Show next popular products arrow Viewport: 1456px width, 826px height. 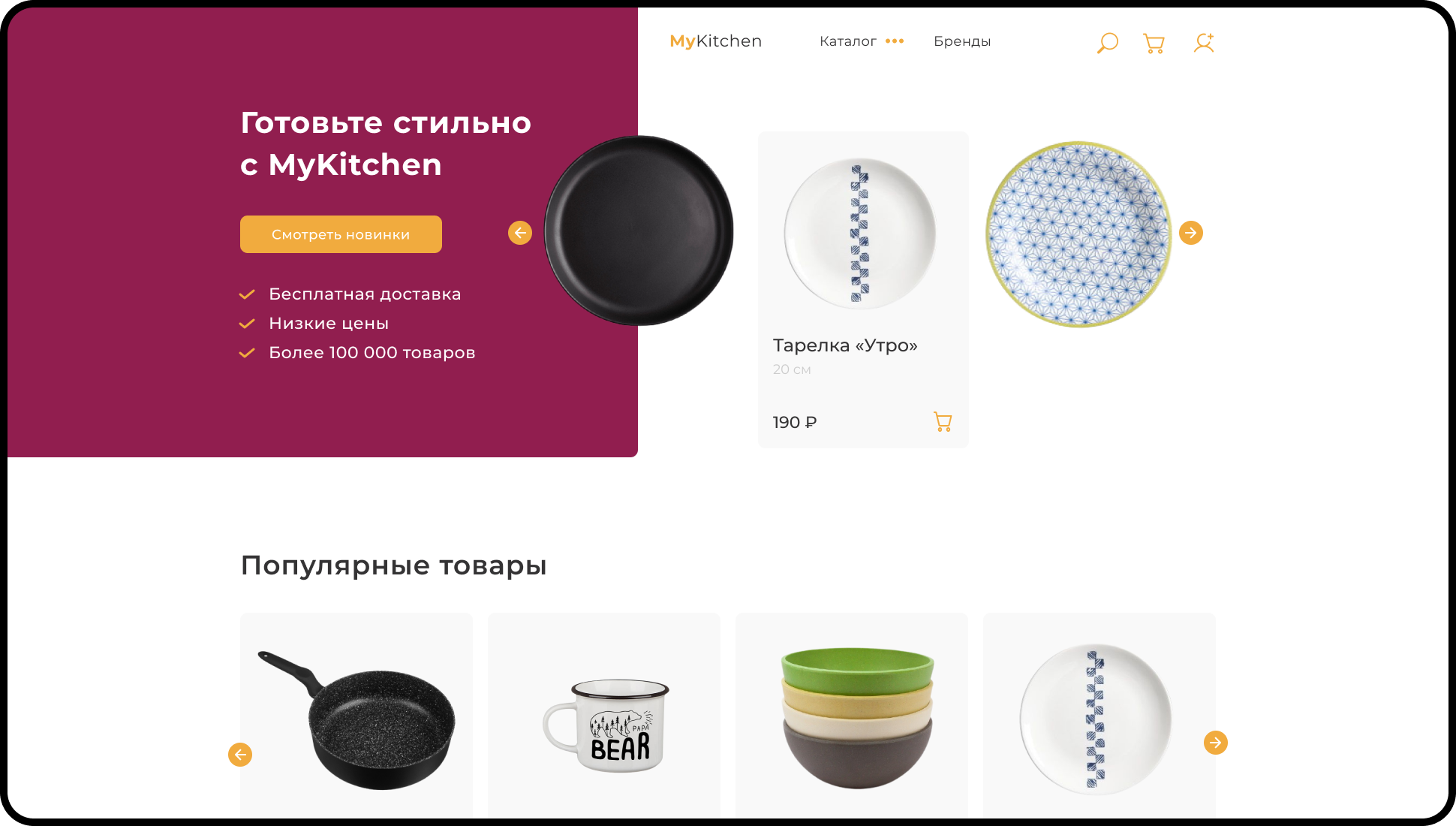pyautogui.click(x=1216, y=743)
